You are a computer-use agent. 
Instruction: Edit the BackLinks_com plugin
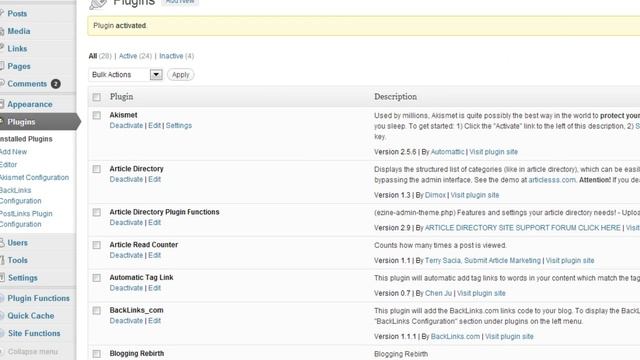coord(154,321)
